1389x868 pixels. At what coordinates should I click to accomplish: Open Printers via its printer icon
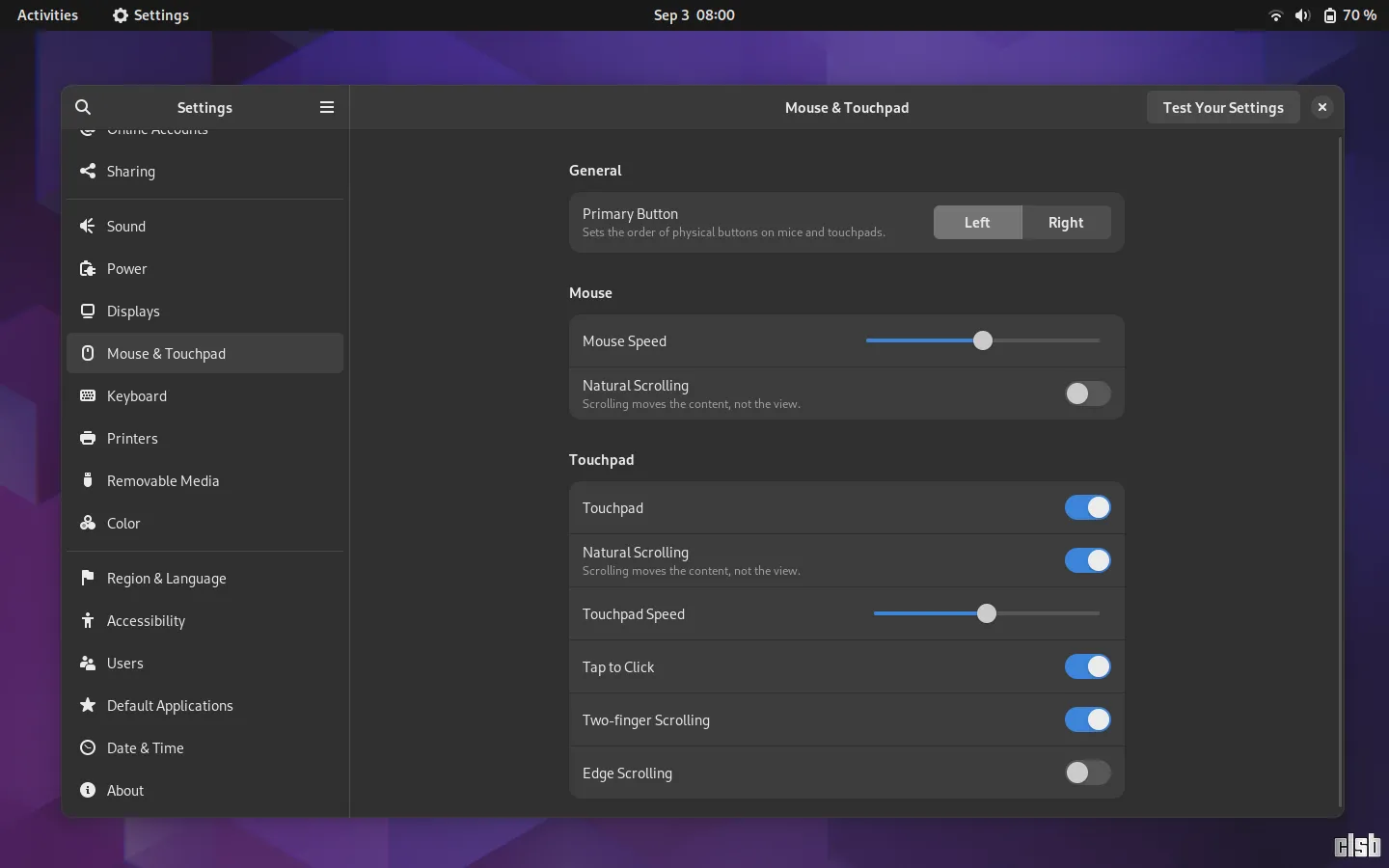(88, 438)
